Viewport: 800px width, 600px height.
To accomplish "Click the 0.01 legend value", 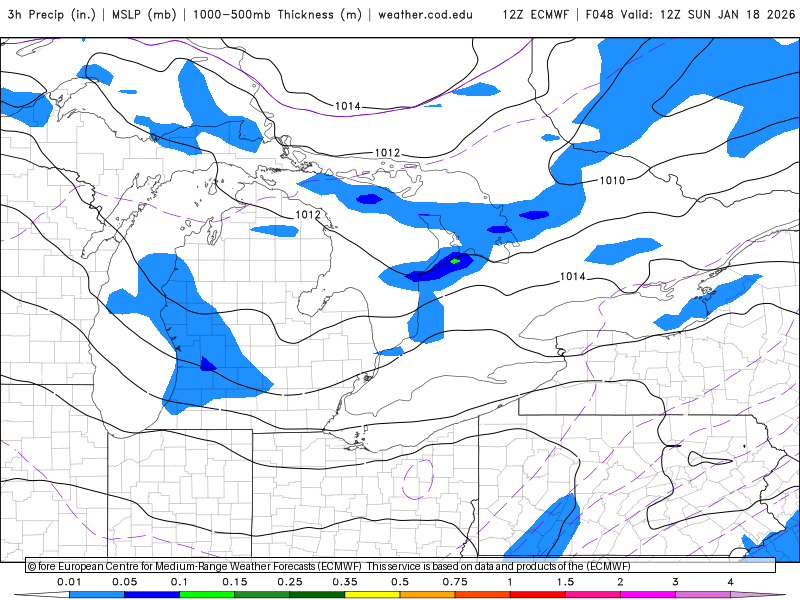I will [x=69, y=582].
